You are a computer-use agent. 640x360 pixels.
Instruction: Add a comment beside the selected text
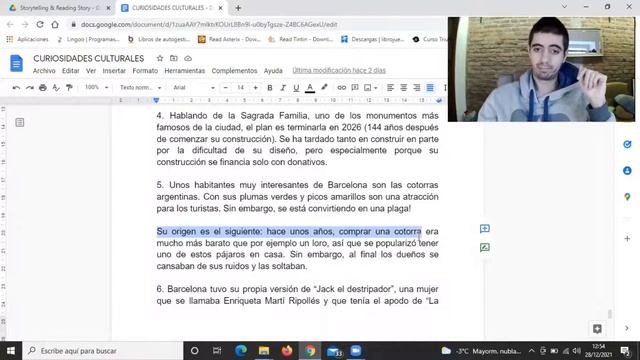(x=484, y=229)
